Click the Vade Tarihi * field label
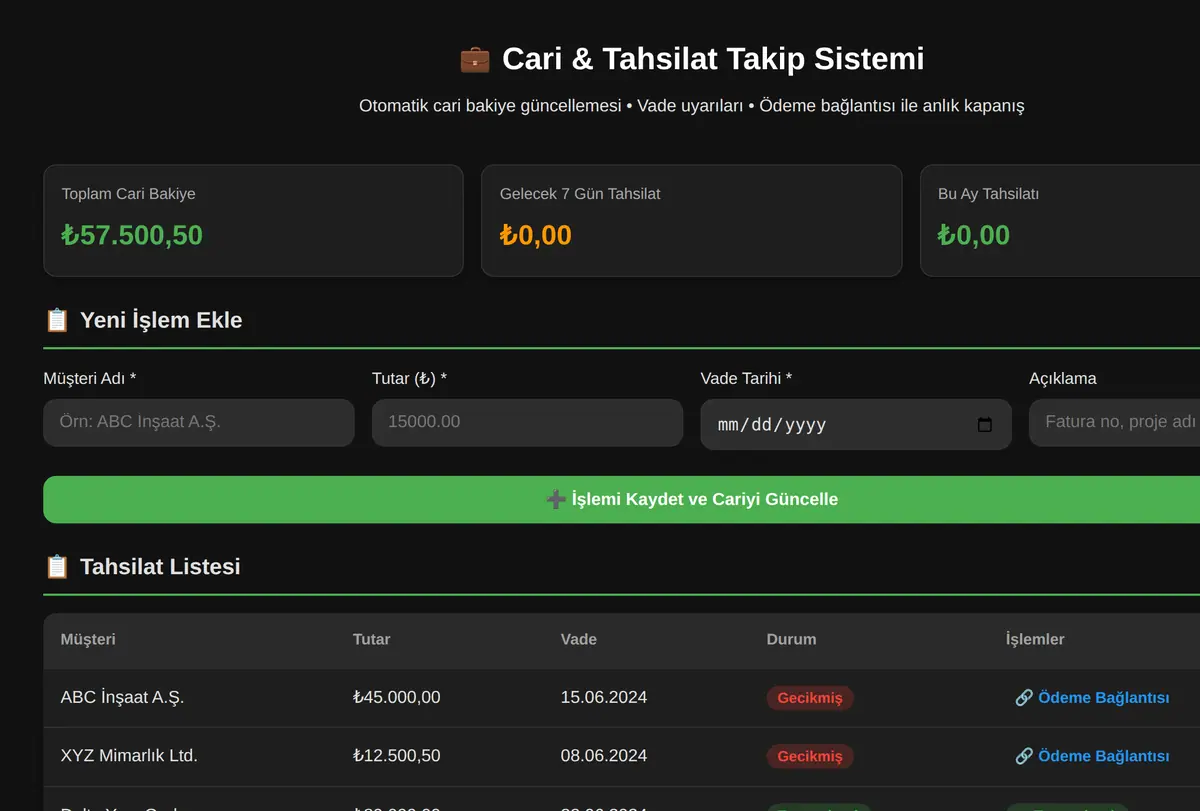Image resolution: width=1200 pixels, height=811 pixels. click(x=746, y=379)
